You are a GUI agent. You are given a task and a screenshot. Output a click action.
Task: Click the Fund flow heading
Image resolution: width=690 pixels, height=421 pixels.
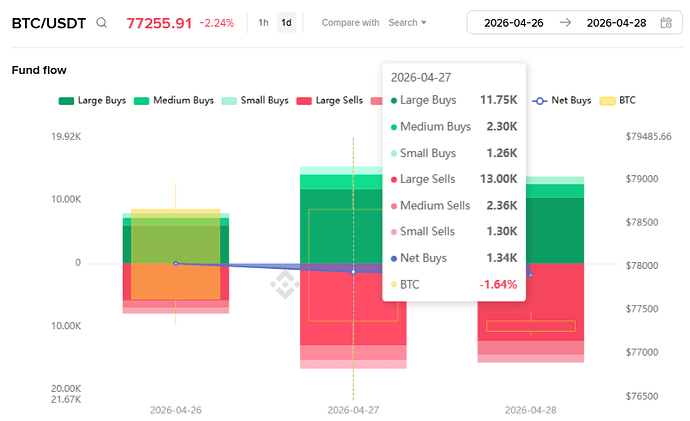point(39,70)
